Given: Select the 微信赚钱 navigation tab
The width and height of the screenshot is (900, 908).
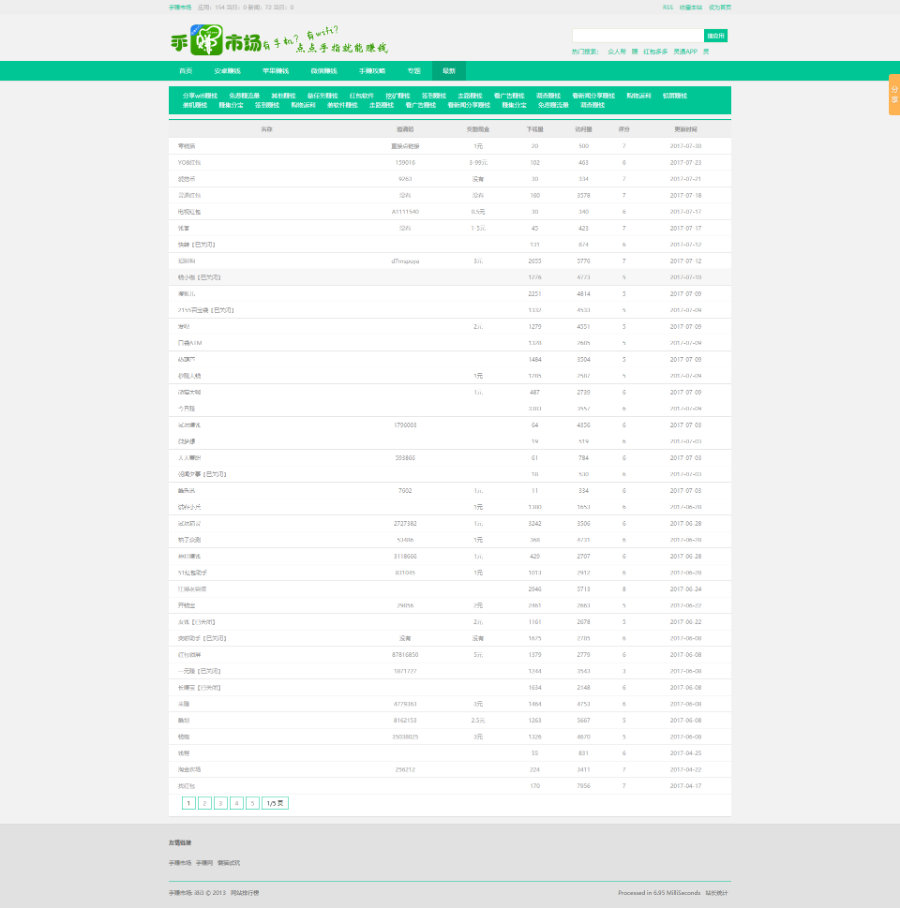Looking at the screenshot, I should click(x=323, y=71).
